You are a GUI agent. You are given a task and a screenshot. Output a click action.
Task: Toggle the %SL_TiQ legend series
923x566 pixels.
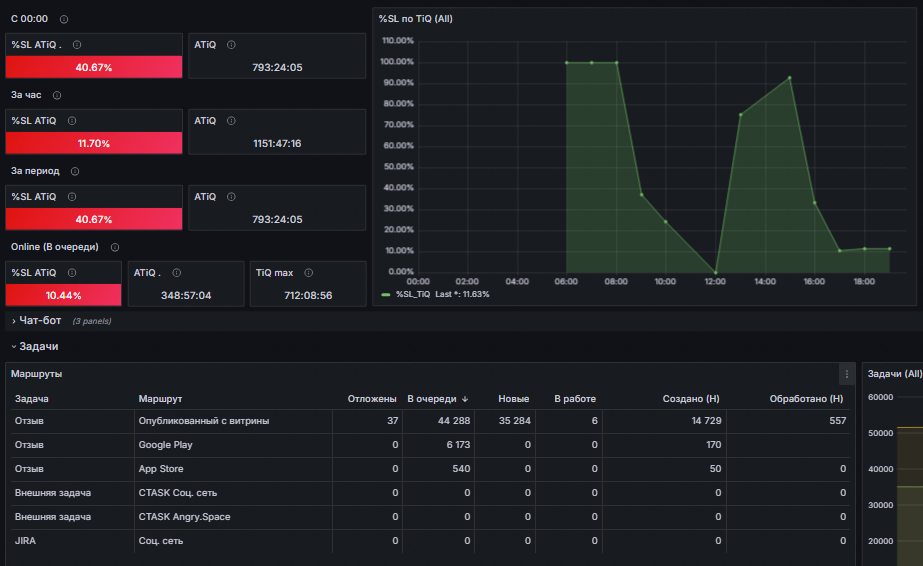pyautogui.click(x=413, y=294)
